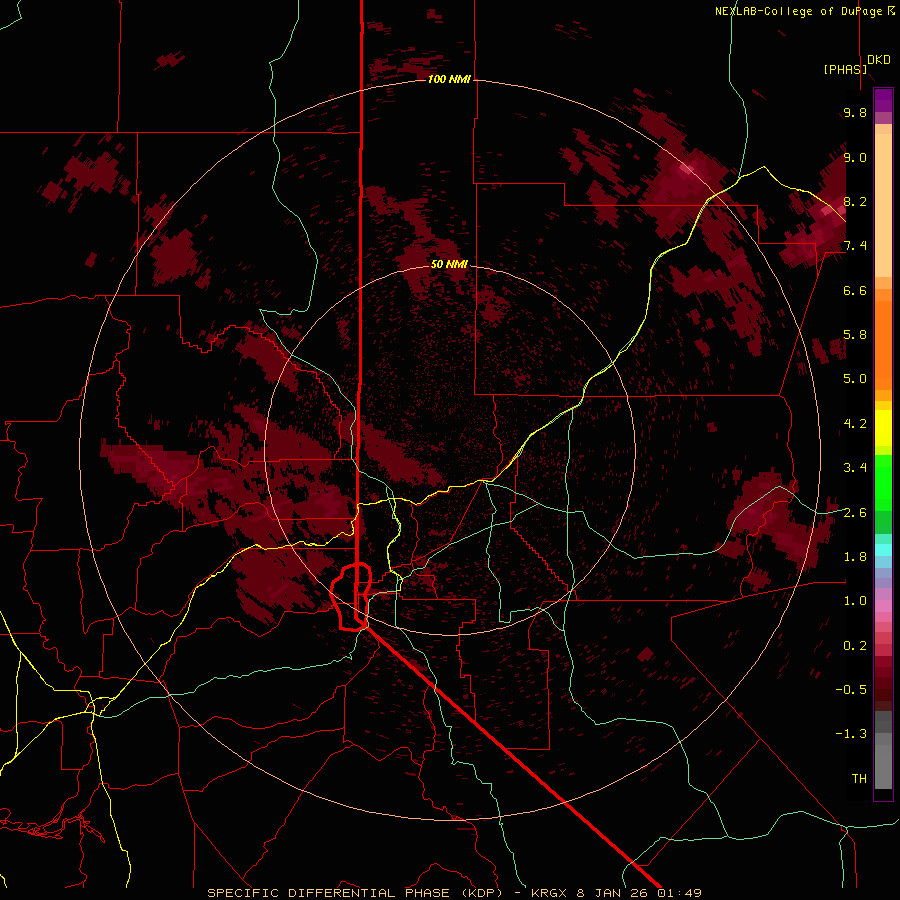
Task: Click the 7.4 value on color scale
Action: coord(855,246)
